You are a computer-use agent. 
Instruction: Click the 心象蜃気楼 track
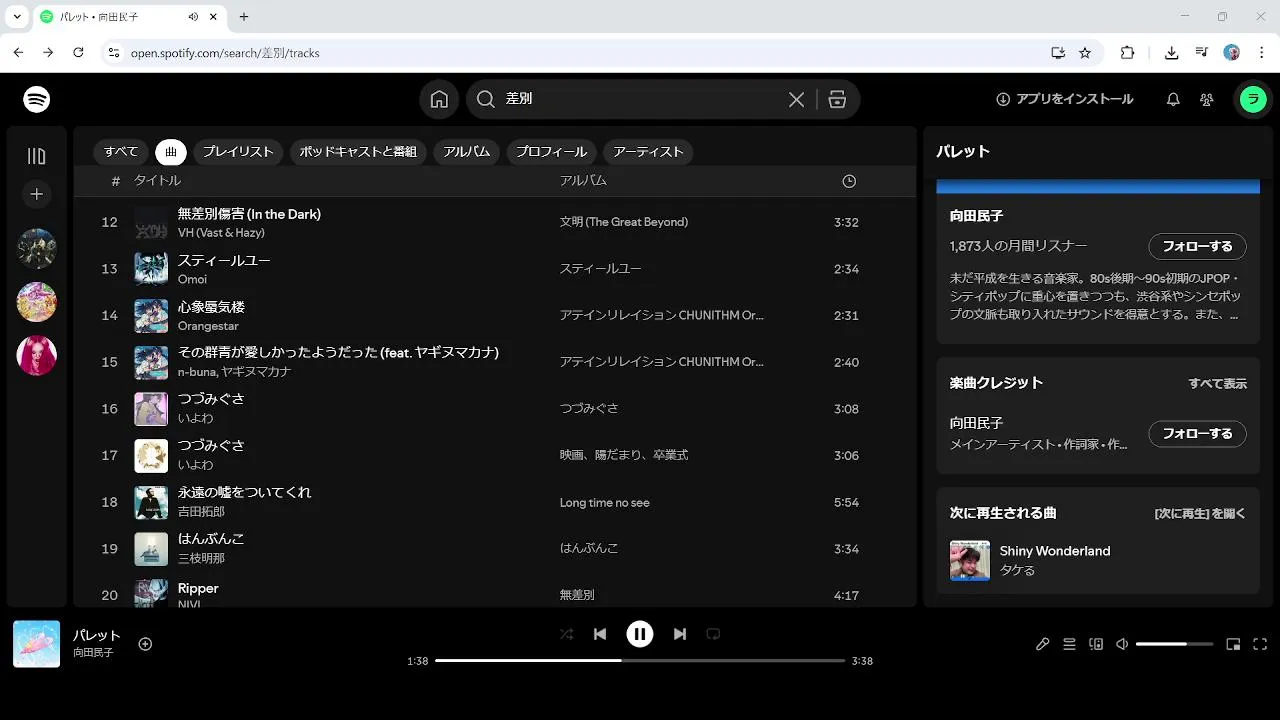[x=211, y=307]
